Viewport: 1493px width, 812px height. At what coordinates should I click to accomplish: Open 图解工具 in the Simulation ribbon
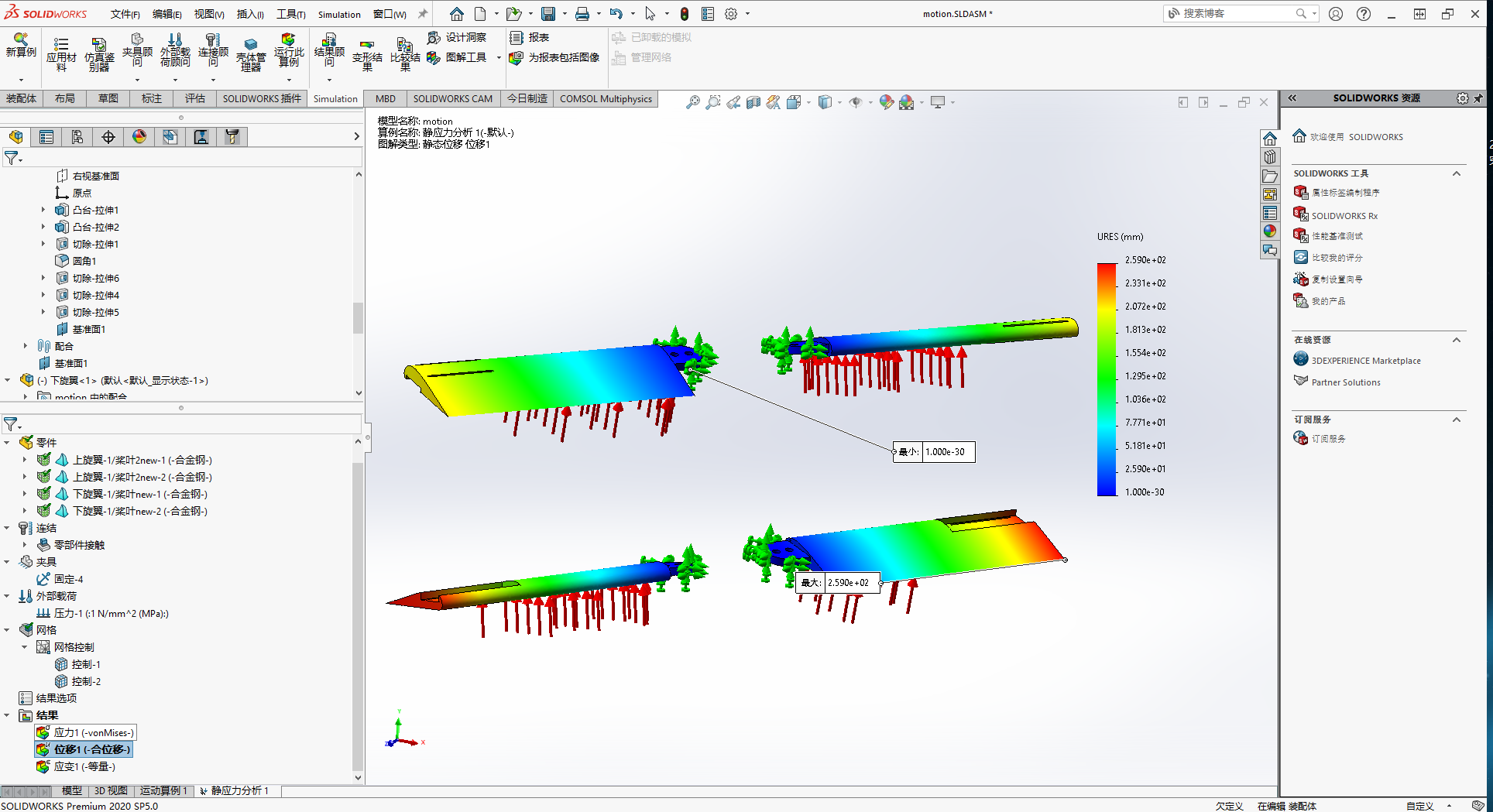click(464, 57)
